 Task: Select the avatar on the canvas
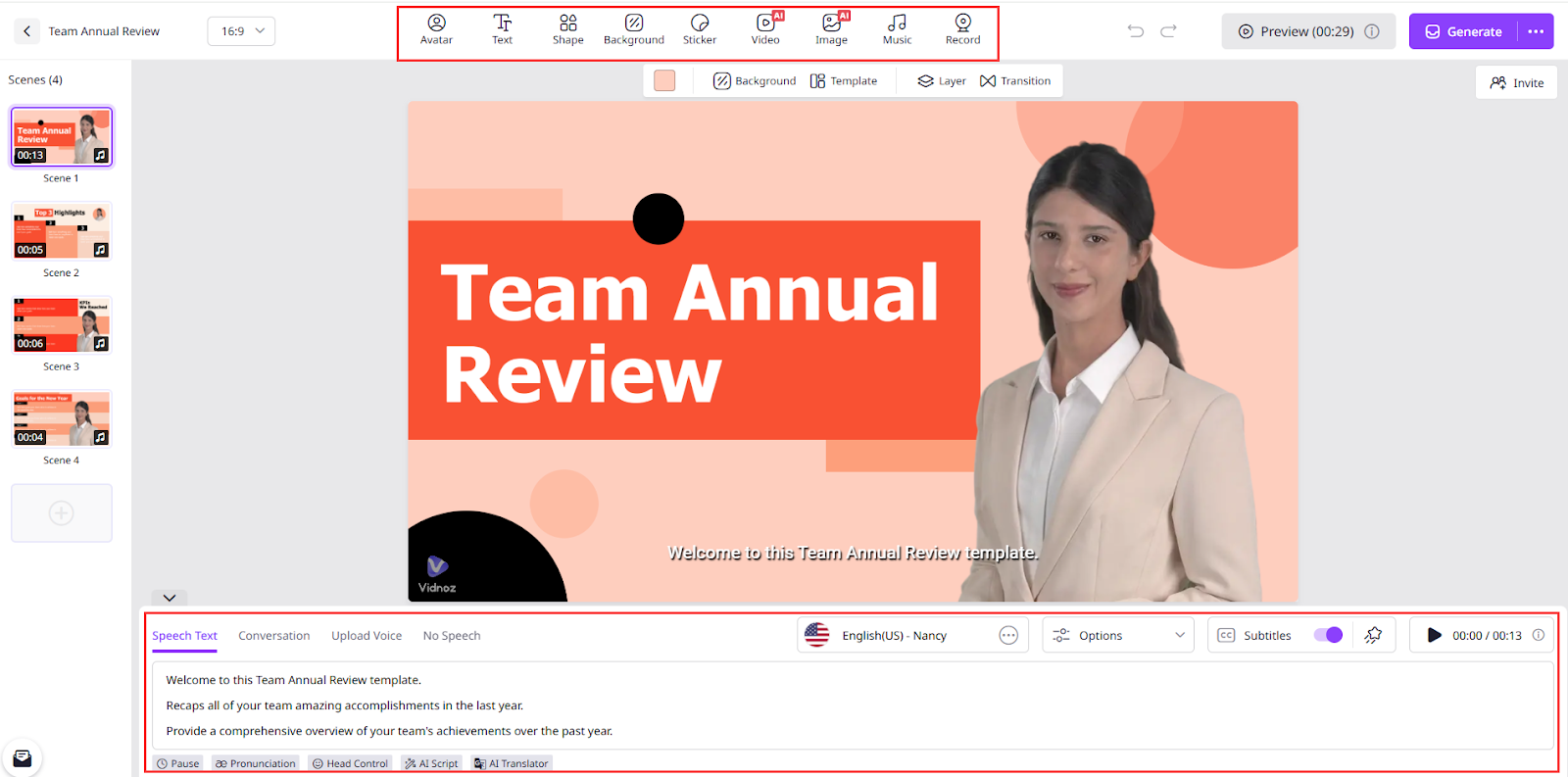(x=1112, y=372)
